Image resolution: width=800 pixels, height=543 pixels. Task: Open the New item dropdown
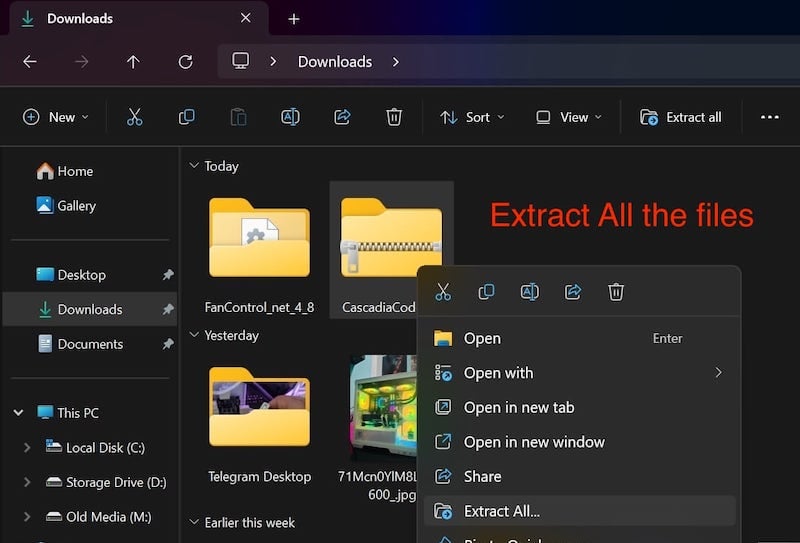(x=56, y=117)
